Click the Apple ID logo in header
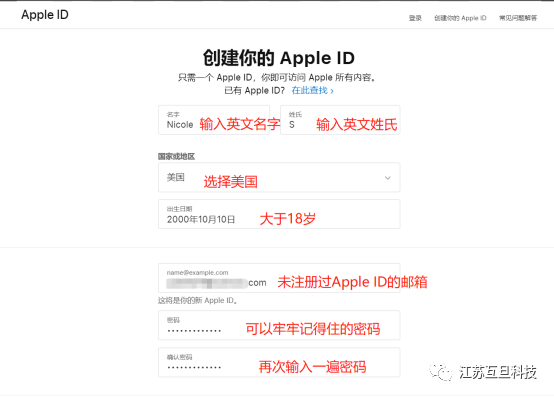554x397 pixels. 45,15
